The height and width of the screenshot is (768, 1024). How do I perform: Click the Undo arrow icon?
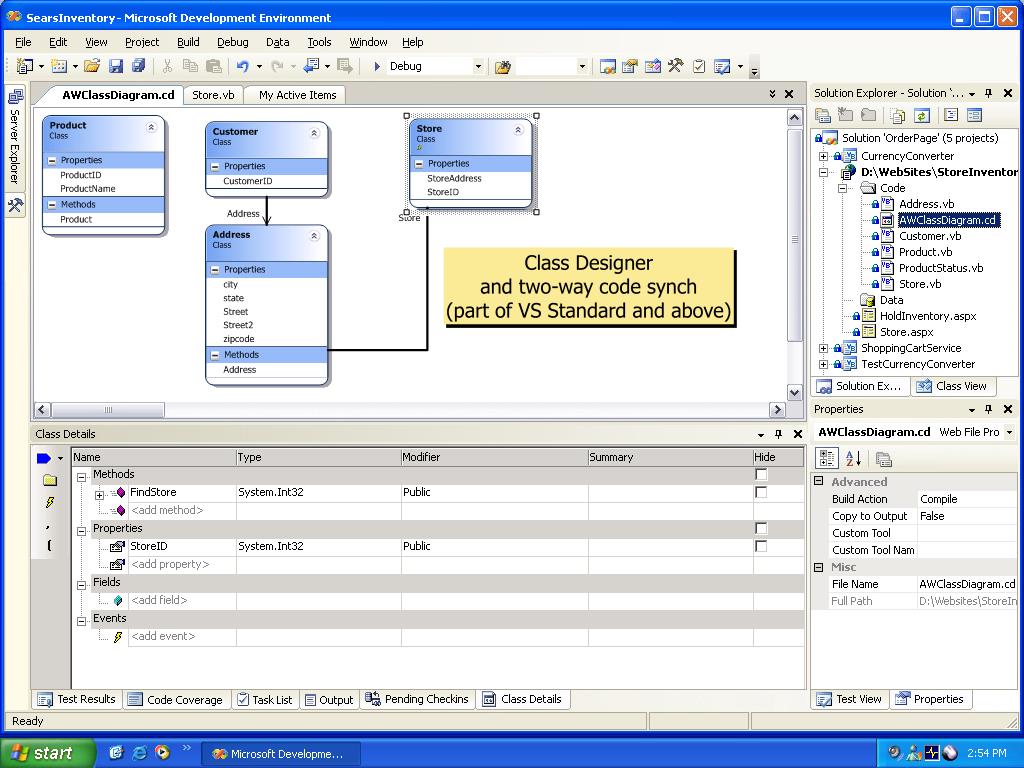coord(242,66)
